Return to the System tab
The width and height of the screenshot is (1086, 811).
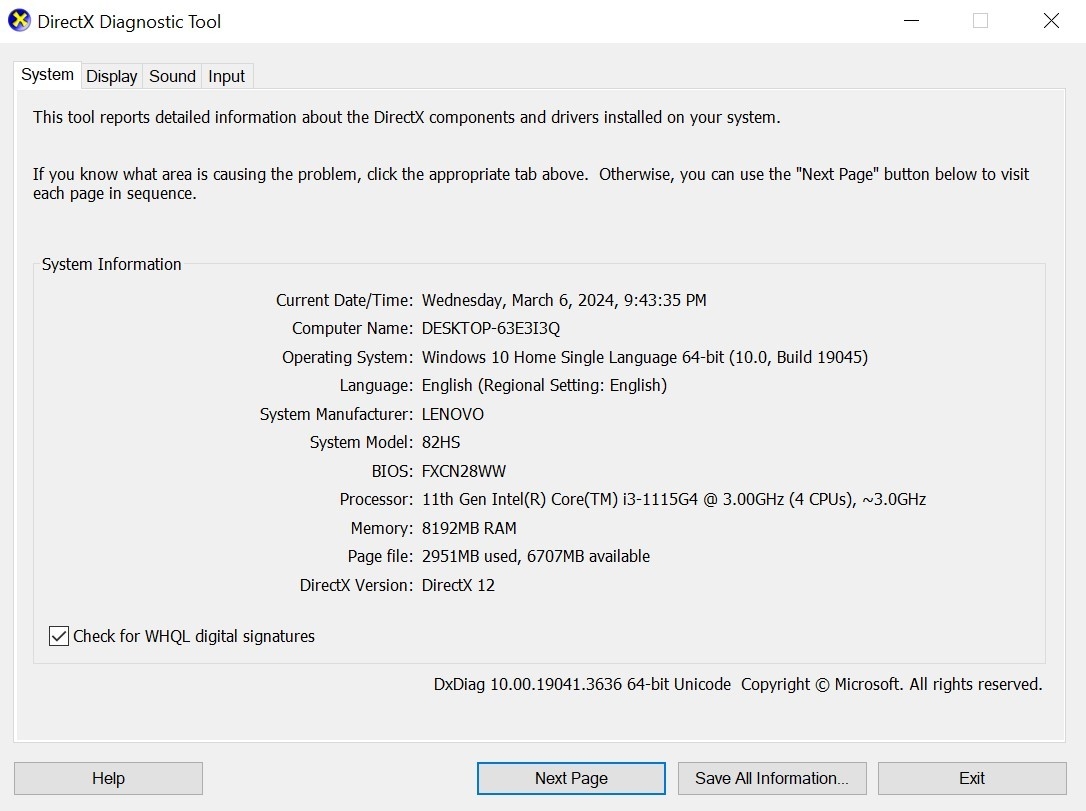(46, 74)
